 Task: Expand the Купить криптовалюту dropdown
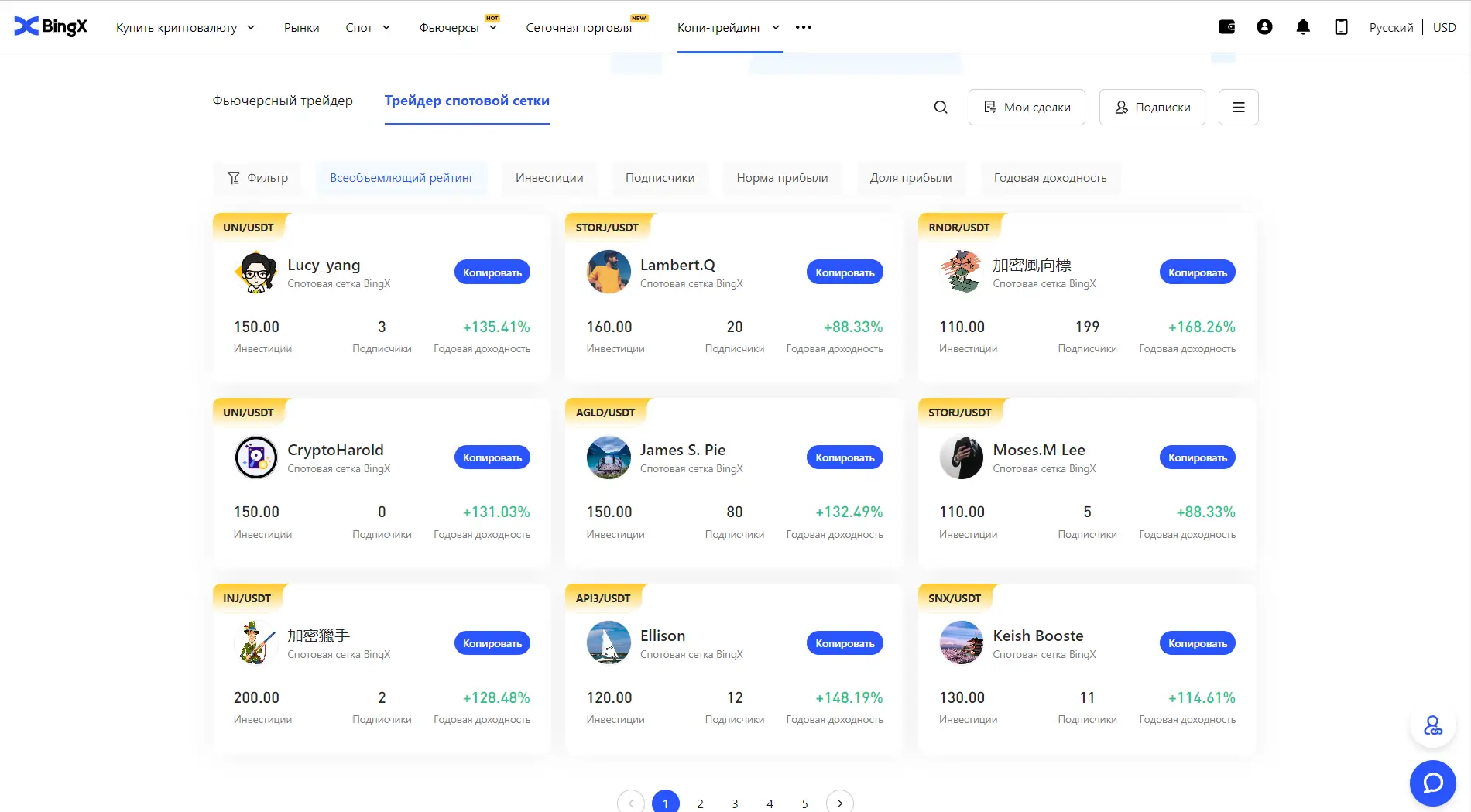pos(185,28)
